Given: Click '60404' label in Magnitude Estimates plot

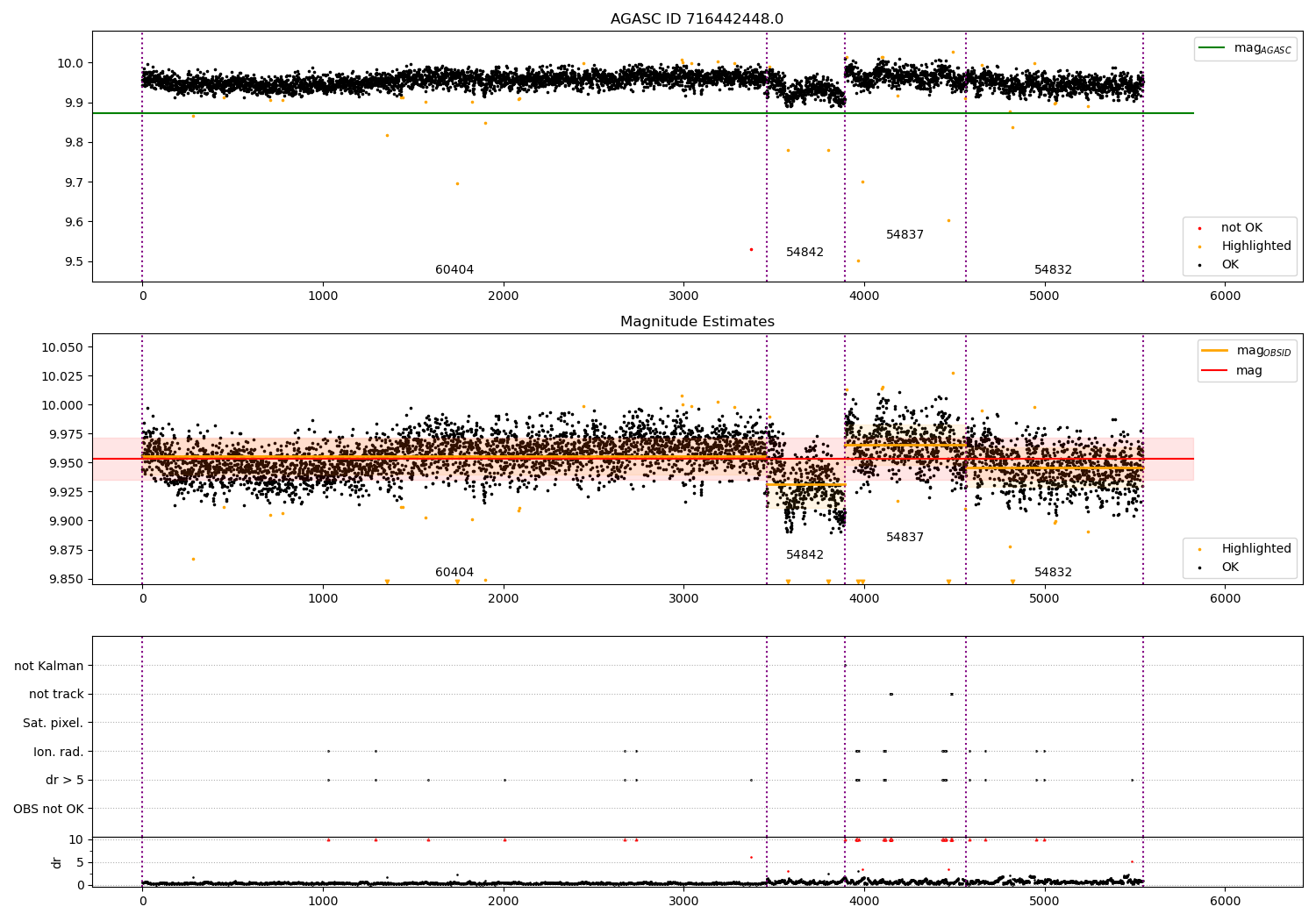Looking at the screenshot, I should (x=454, y=573).
